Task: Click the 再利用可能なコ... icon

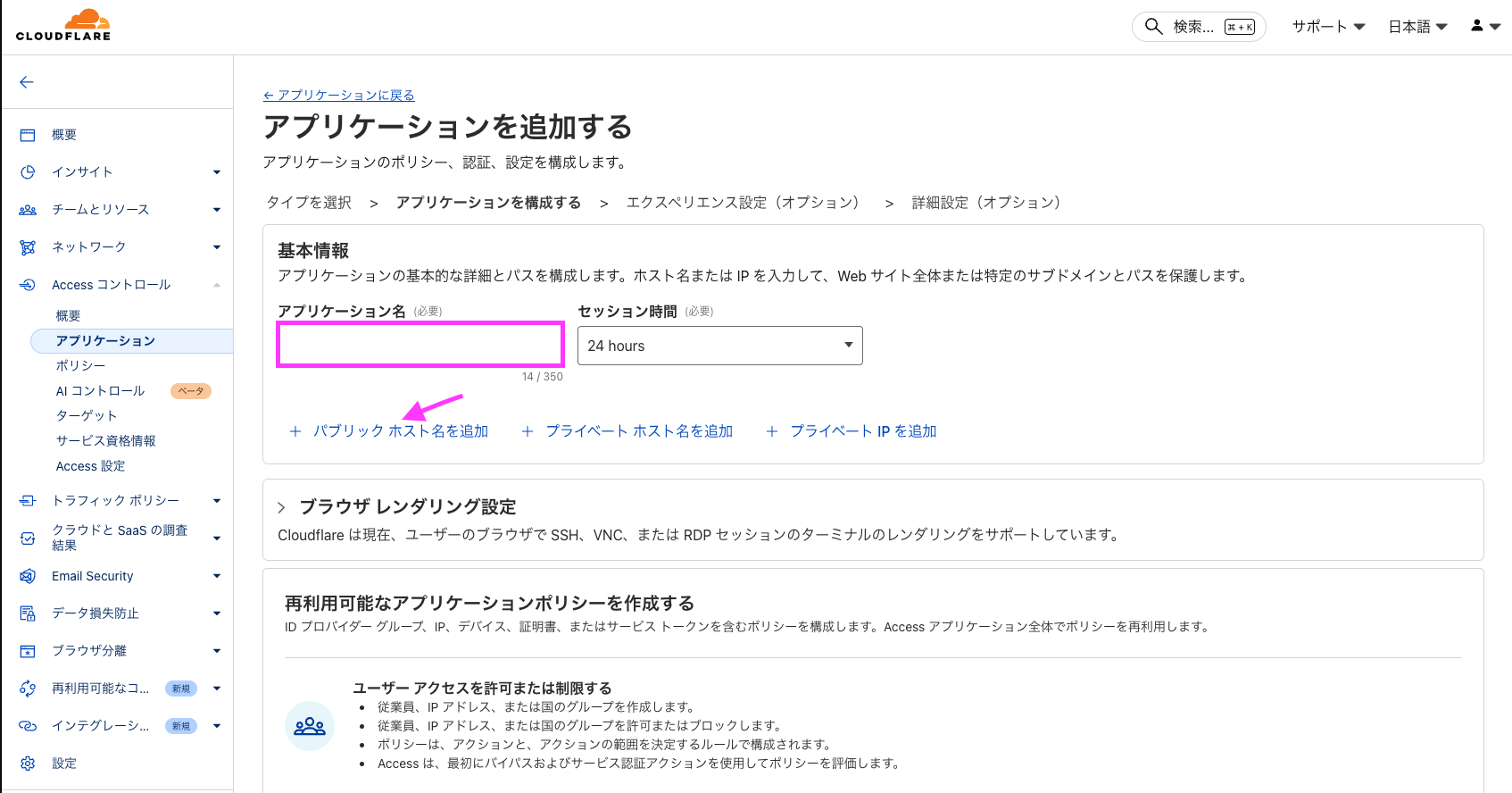Action: (x=28, y=689)
